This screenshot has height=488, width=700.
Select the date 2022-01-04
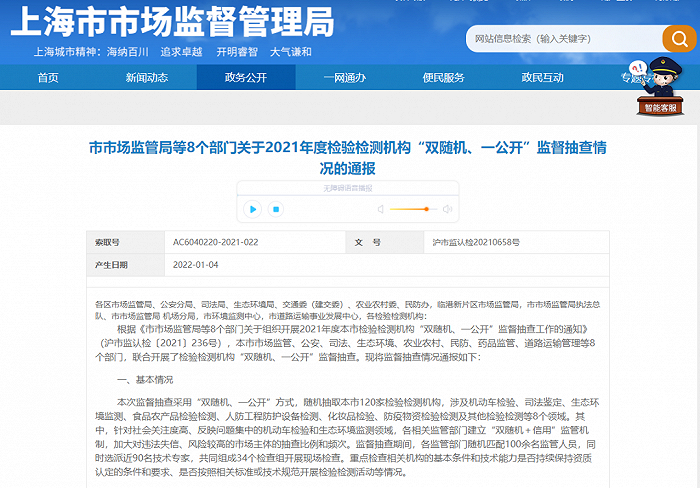click(x=196, y=265)
